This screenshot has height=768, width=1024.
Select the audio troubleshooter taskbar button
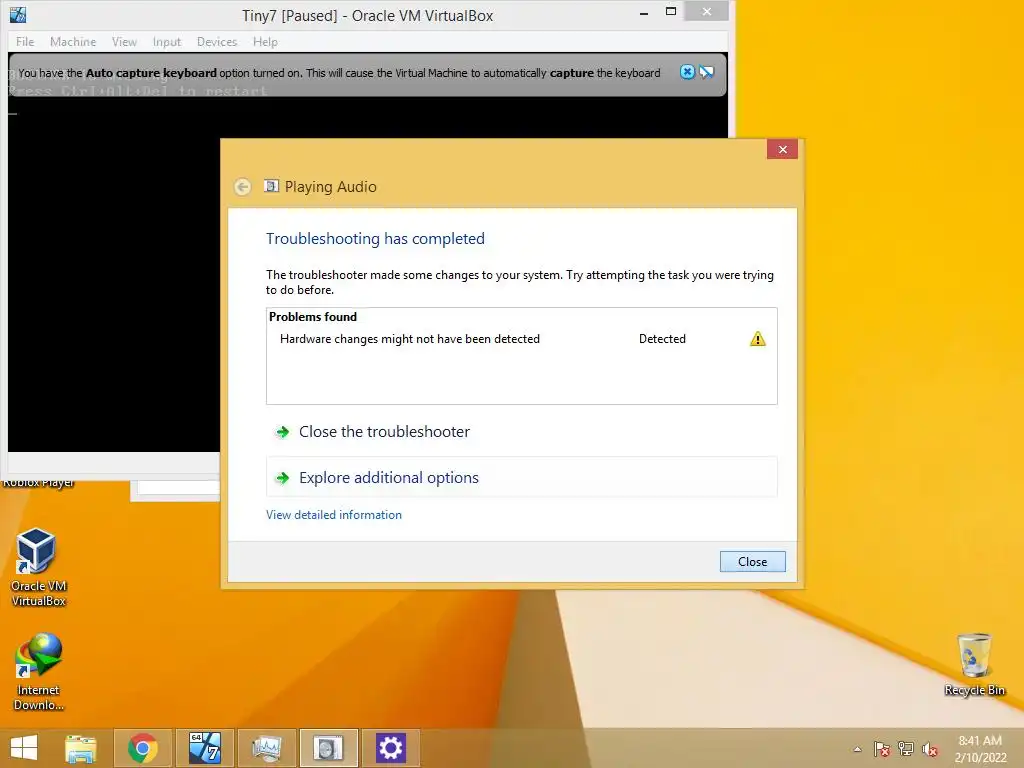point(328,748)
